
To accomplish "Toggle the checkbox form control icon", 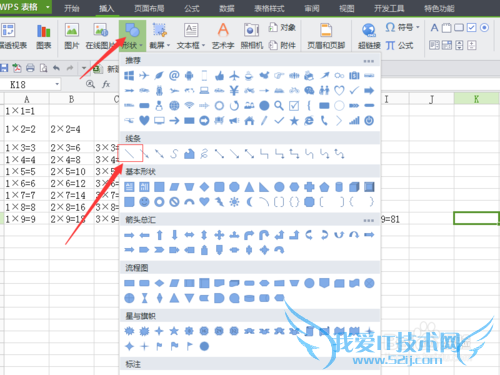I will click(x=471, y=27).
